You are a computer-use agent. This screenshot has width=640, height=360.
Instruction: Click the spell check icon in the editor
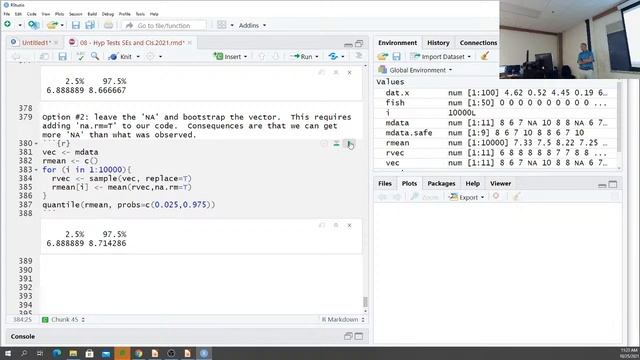[x=80, y=56]
